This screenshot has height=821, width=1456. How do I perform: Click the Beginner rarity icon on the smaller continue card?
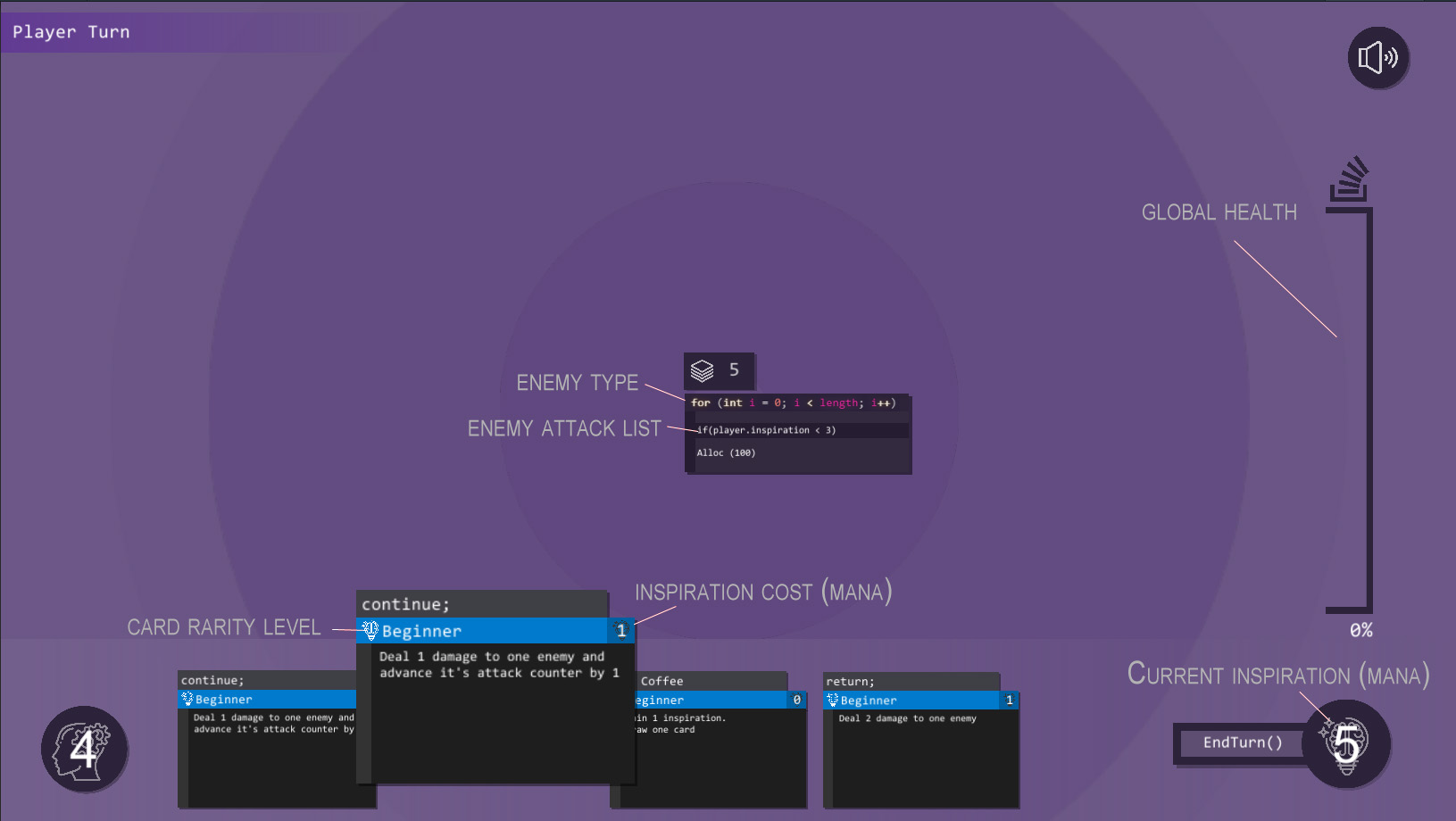pos(187,700)
